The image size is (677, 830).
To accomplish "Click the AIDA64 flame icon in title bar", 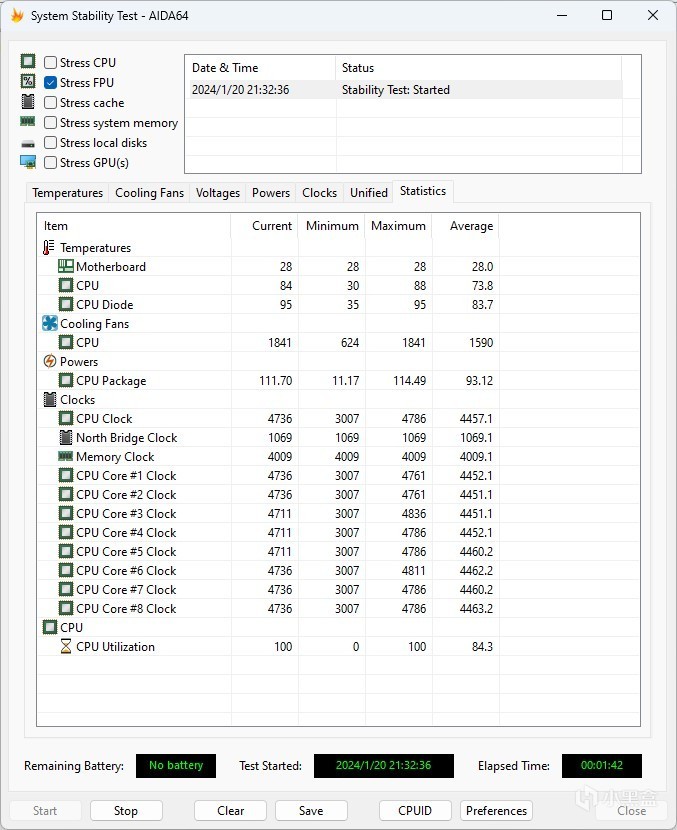I will [x=17, y=15].
